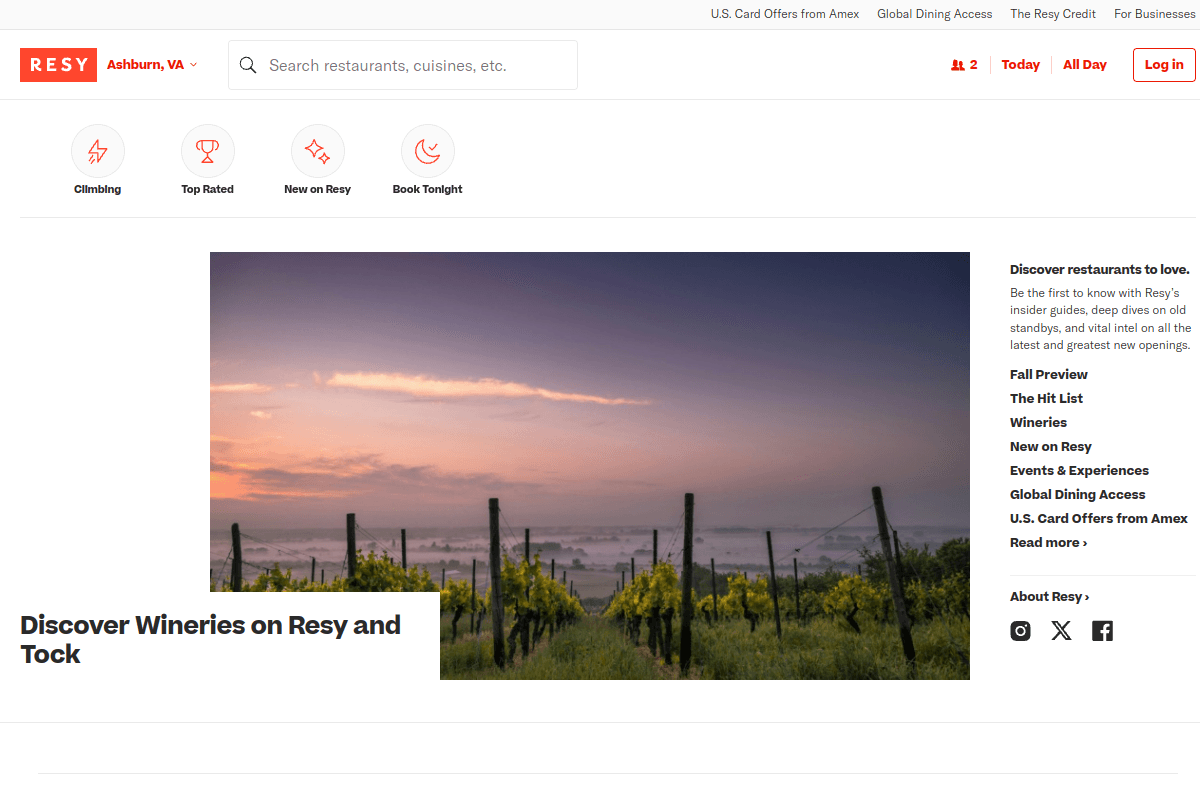
Task: Open the About Resy link
Action: (1049, 596)
